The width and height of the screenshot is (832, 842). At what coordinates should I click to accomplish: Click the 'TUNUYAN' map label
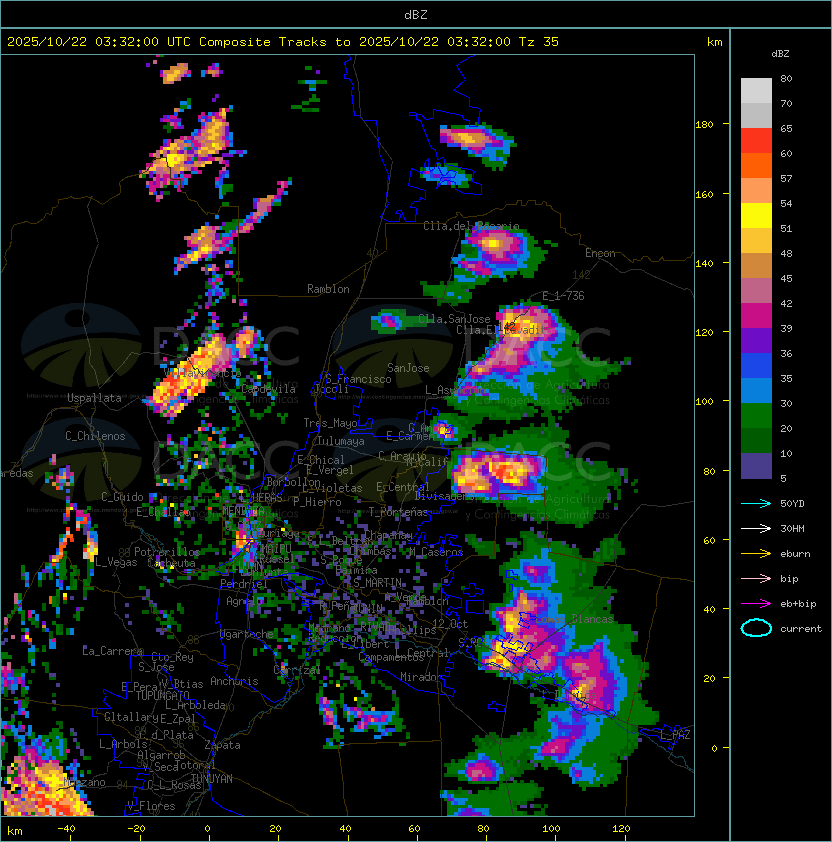click(212, 779)
